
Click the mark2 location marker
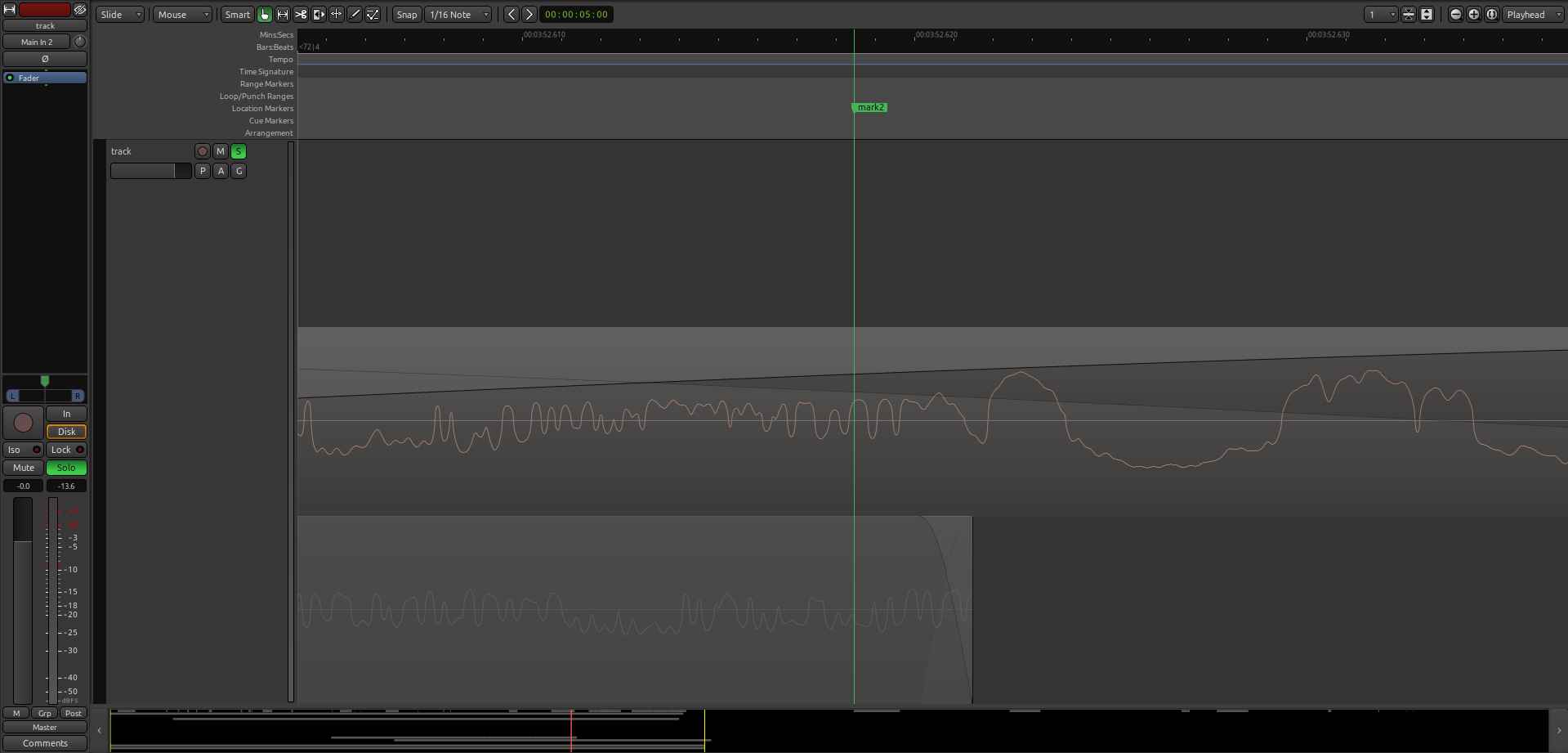pyautogui.click(x=870, y=107)
